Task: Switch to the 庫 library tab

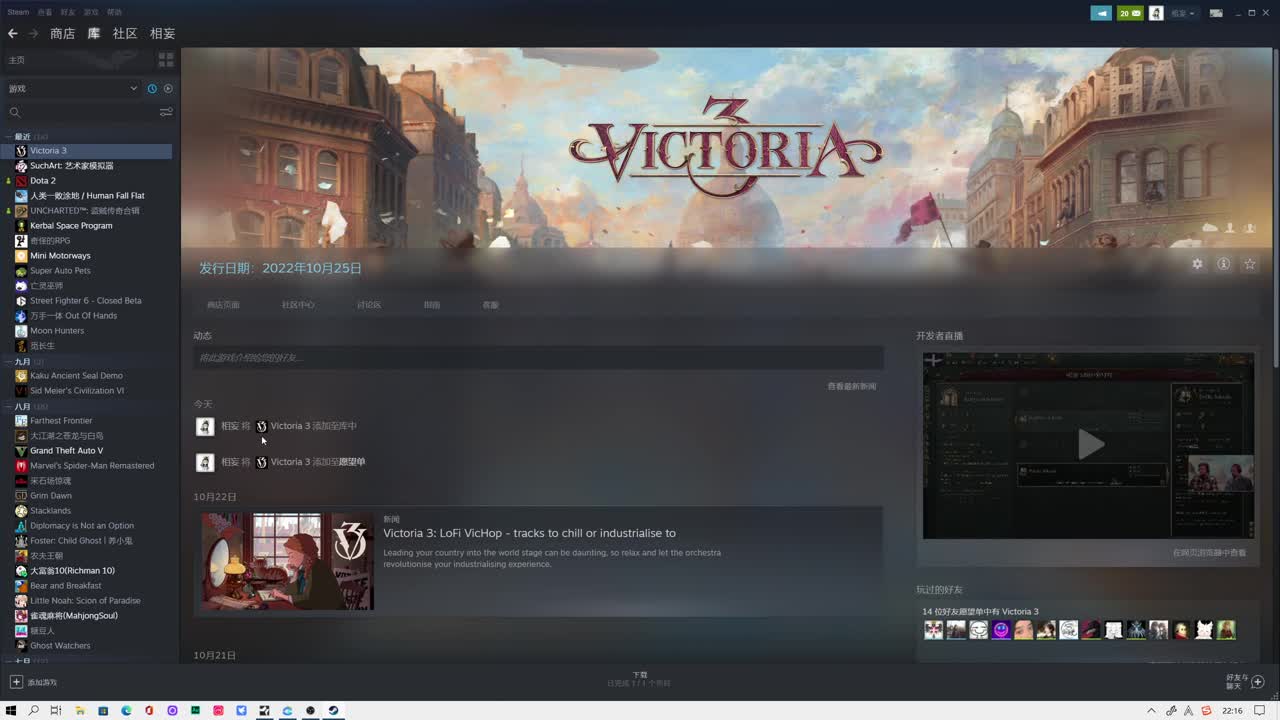Action: [x=94, y=33]
